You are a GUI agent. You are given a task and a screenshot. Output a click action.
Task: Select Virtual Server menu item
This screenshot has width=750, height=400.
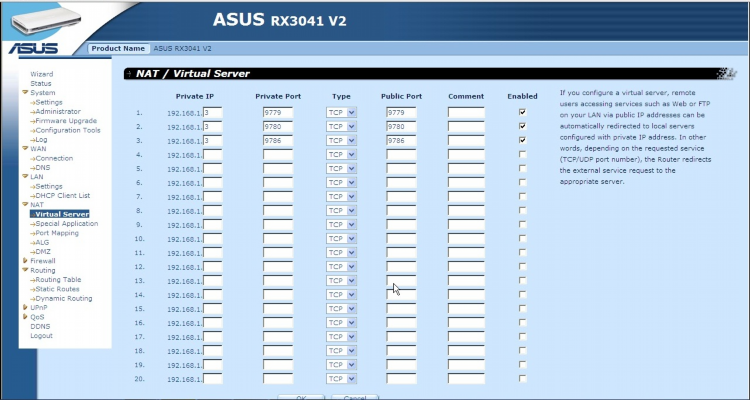[62, 214]
